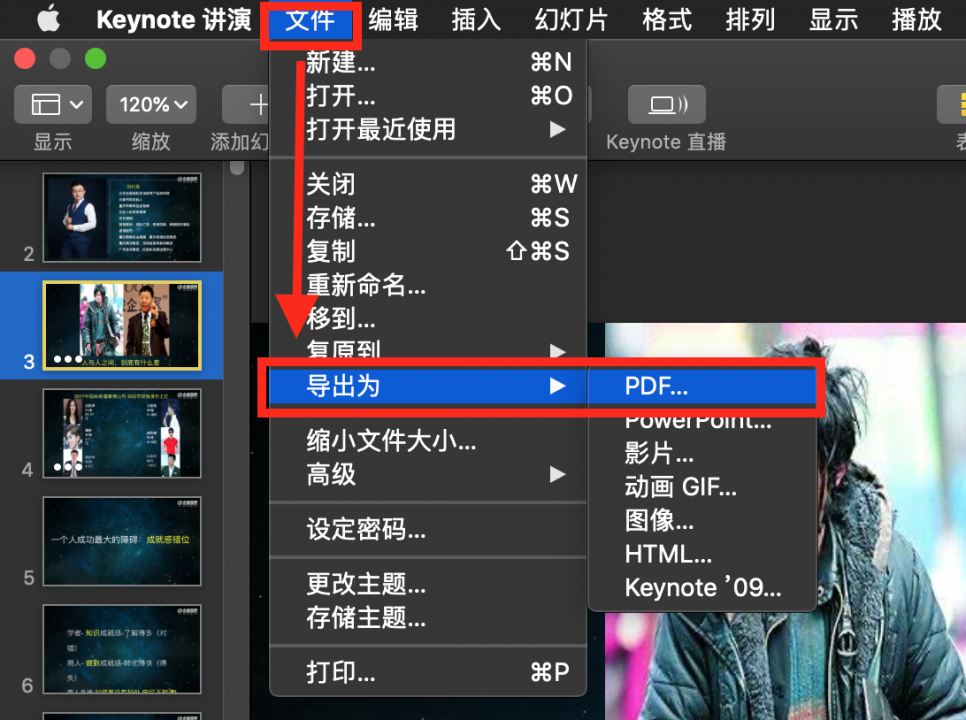The height and width of the screenshot is (720, 966).
Task: Open the Keynote 讲演 application menu
Action: coord(174,20)
